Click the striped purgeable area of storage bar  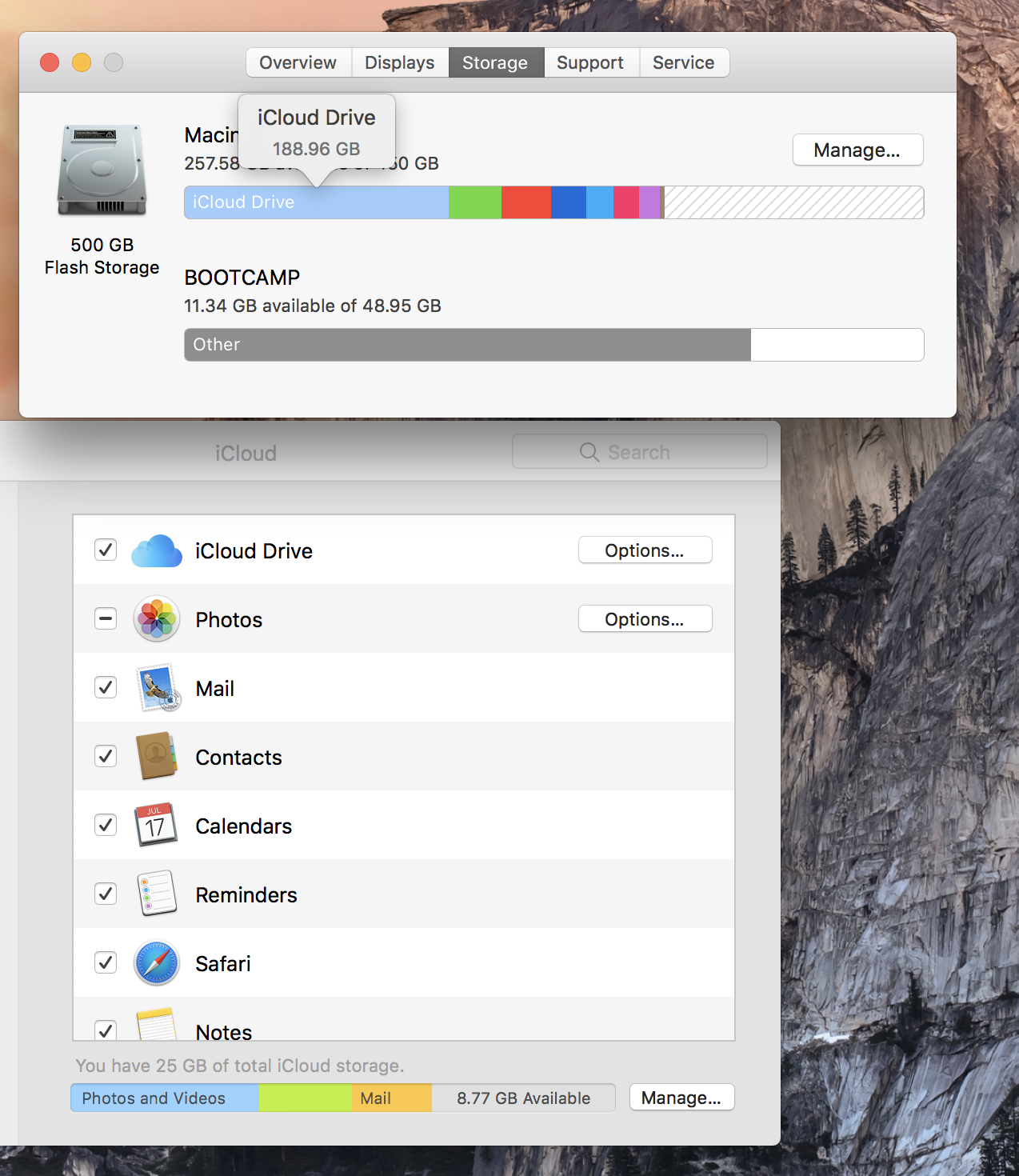(x=793, y=202)
